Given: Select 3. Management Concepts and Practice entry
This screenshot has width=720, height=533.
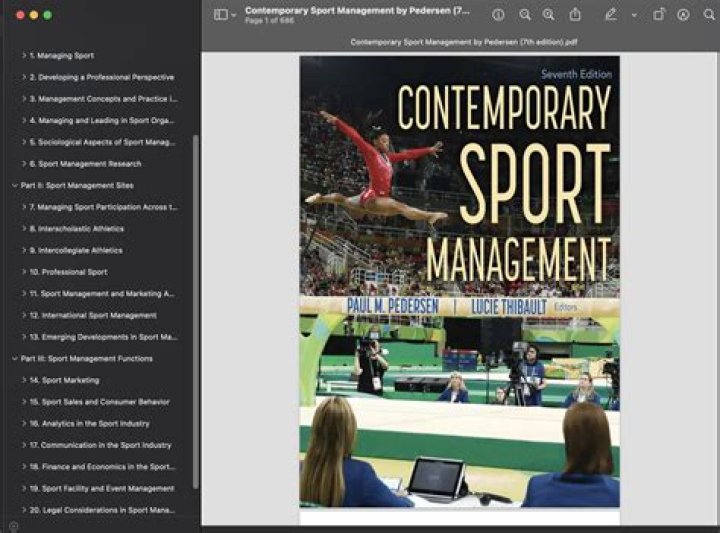Looking at the screenshot, I should point(103,99).
